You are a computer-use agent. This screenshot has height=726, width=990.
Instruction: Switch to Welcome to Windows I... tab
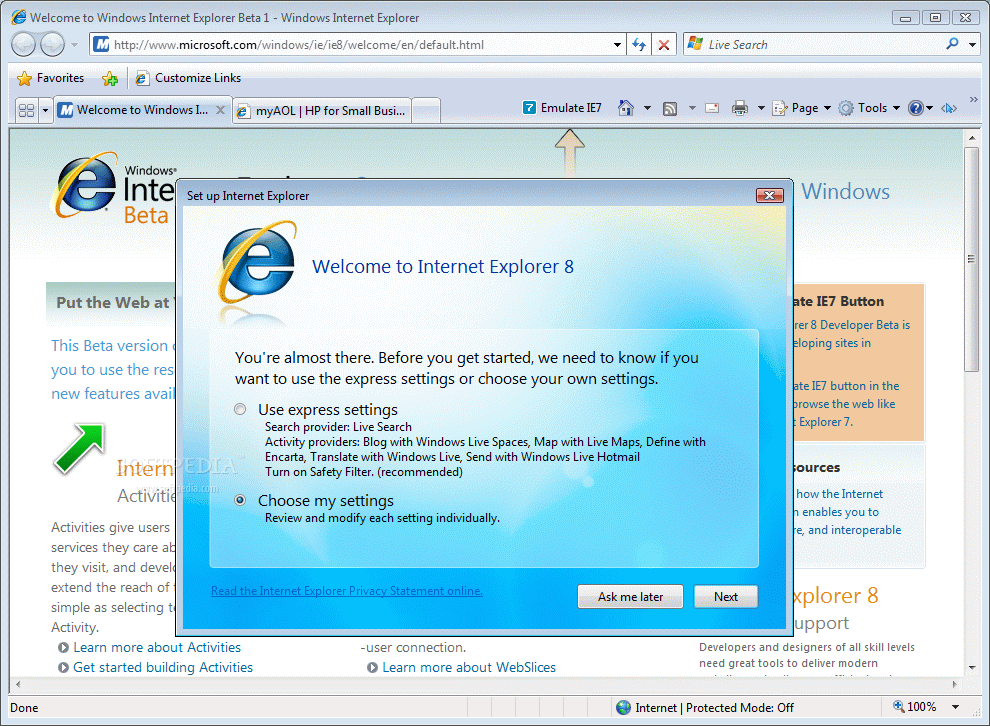point(134,110)
